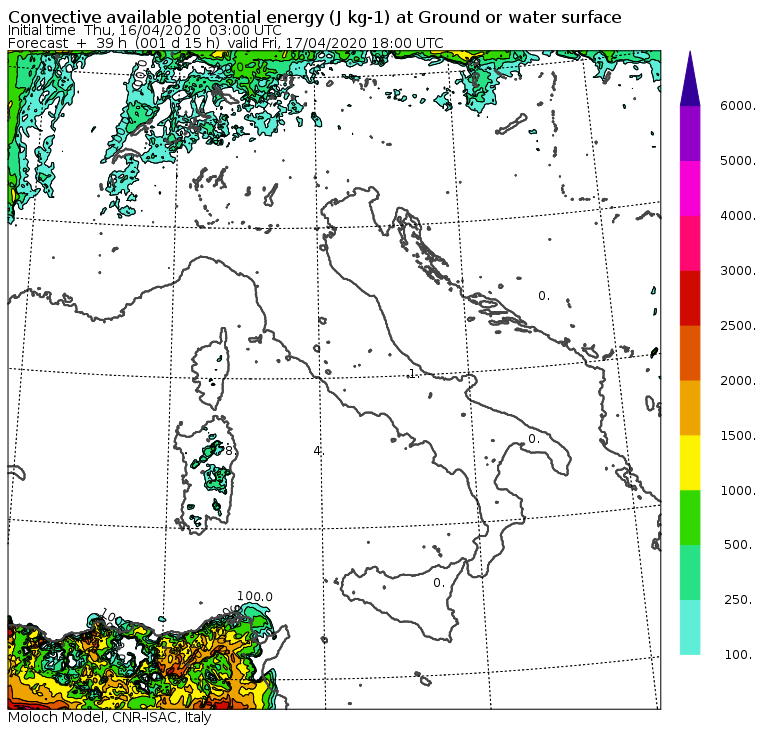Image resolution: width=760 pixels, height=731 pixels.
Task: Click the 100. legend label
Action: click(x=739, y=655)
